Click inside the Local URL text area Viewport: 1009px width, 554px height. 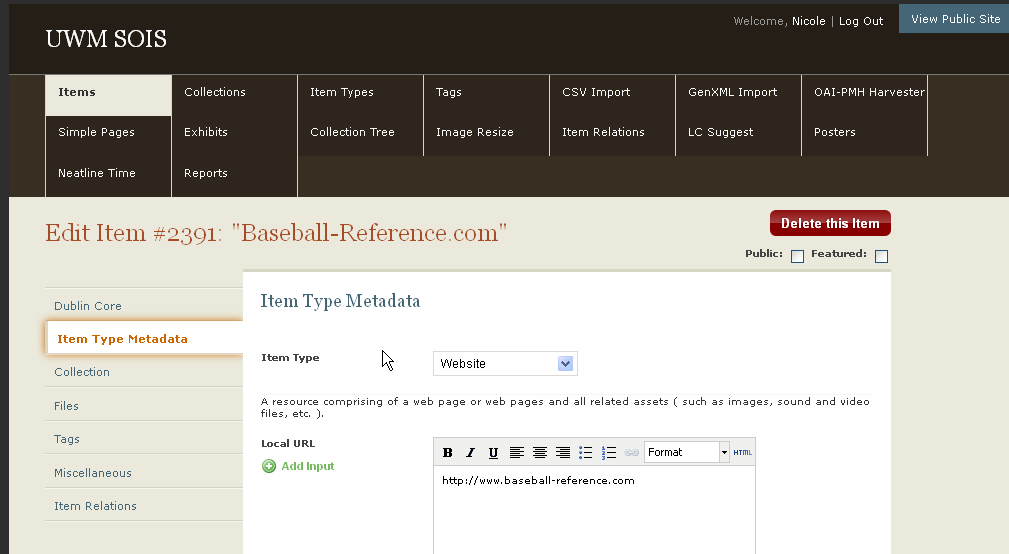594,515
